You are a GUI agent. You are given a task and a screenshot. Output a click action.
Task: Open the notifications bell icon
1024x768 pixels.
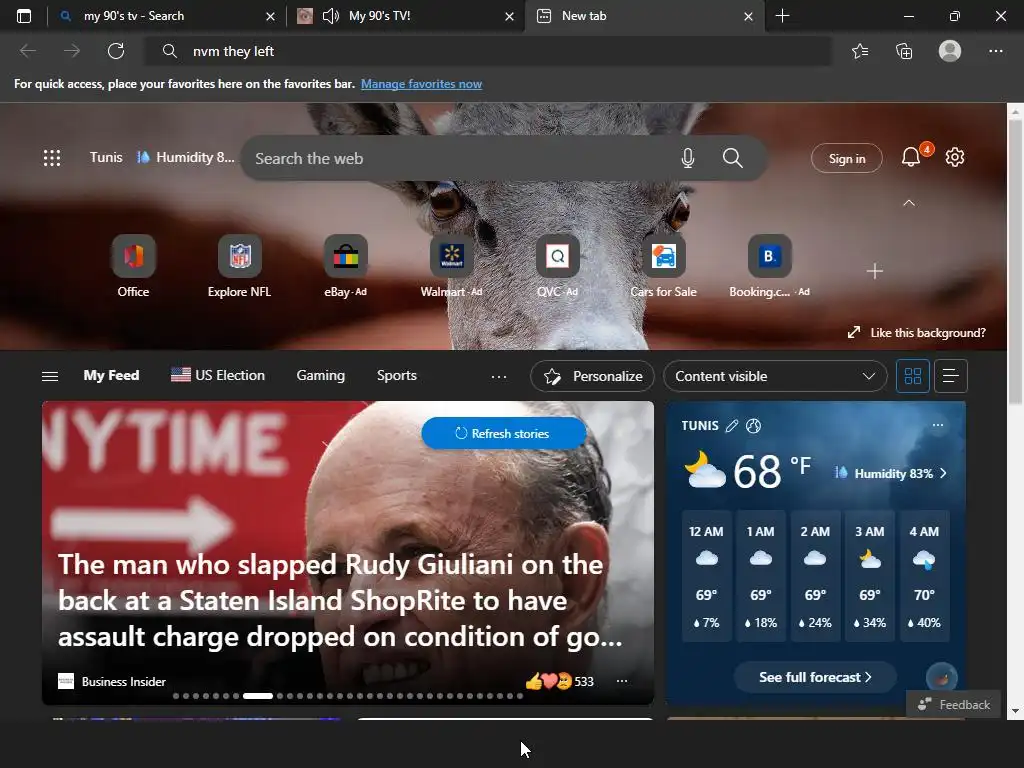(911, 157)
